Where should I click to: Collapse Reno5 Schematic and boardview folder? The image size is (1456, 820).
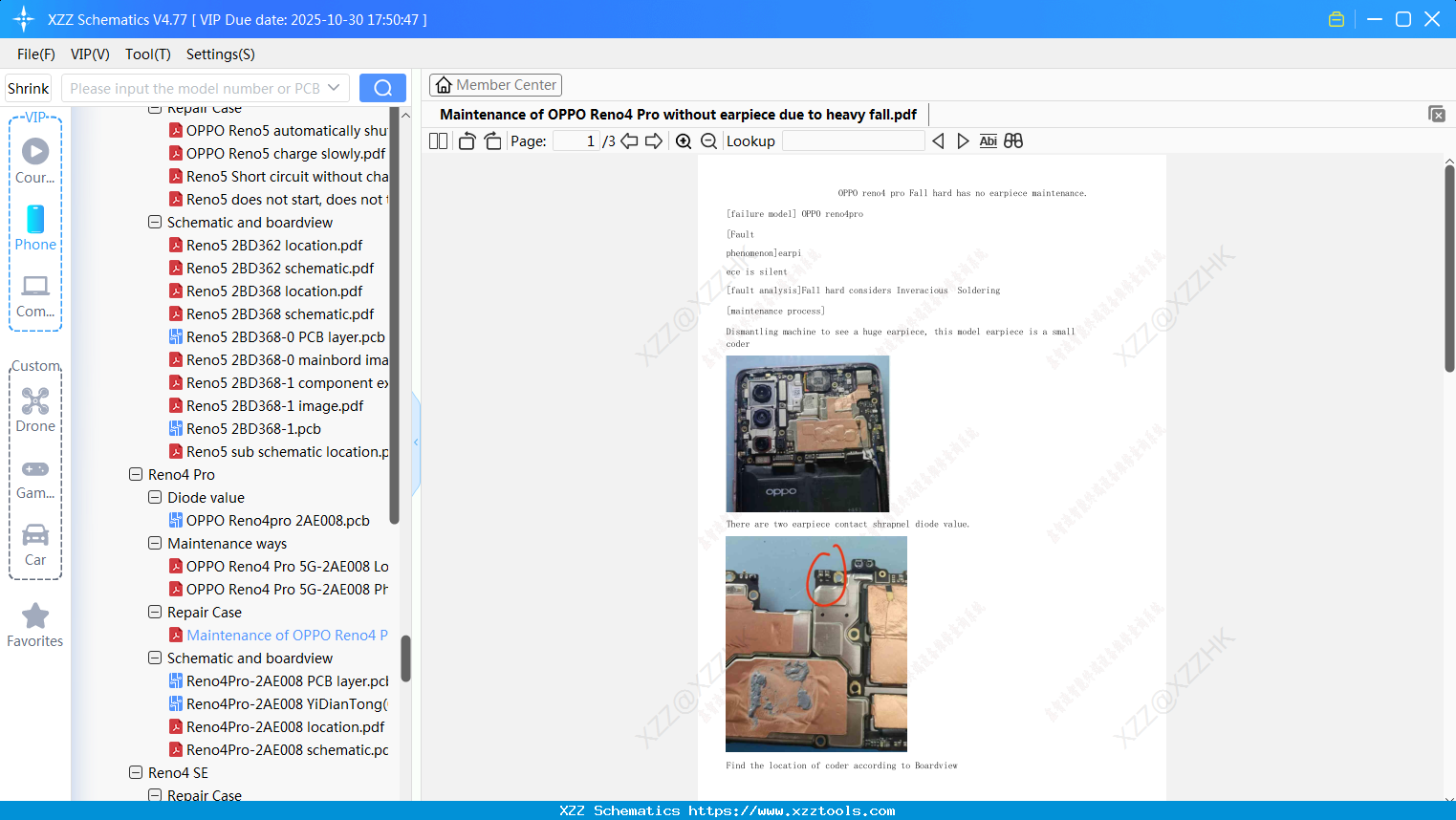(155, 222)
